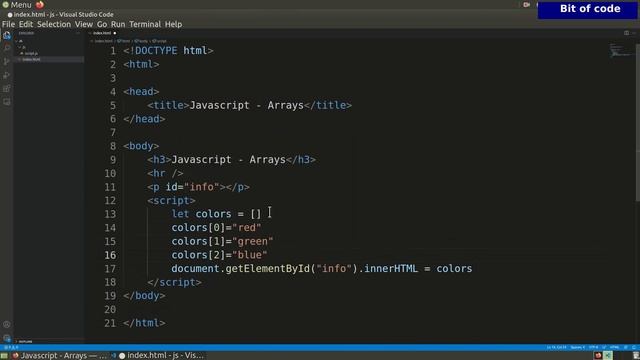The height and width of the screenshot is (360, 640).
Task: Click the feedback icon in the status bar
Action: tap(626, 348)
